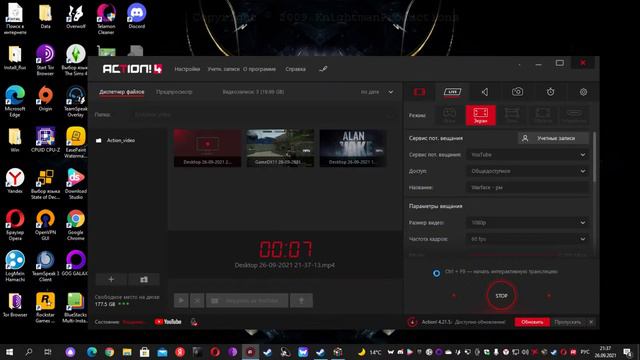Click the webcam status icon near YouTube

click(x=194, y=322)
